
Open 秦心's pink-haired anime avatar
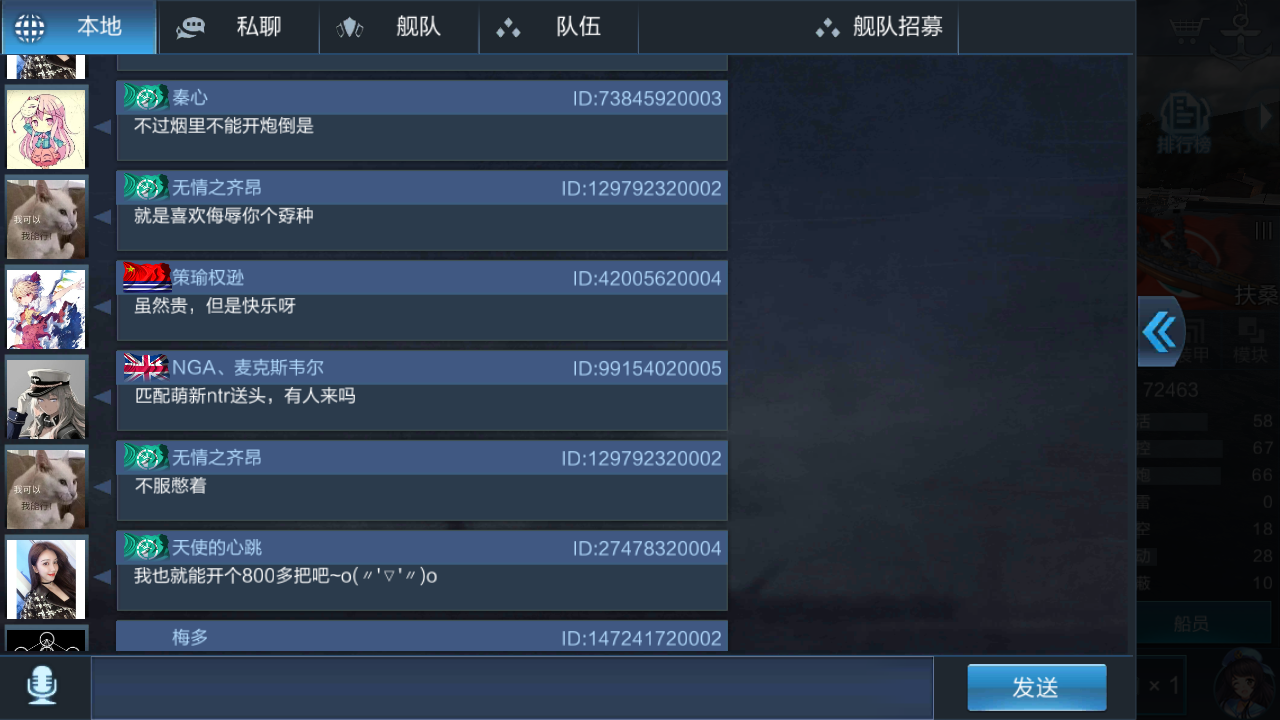click(x=46, y=128)
